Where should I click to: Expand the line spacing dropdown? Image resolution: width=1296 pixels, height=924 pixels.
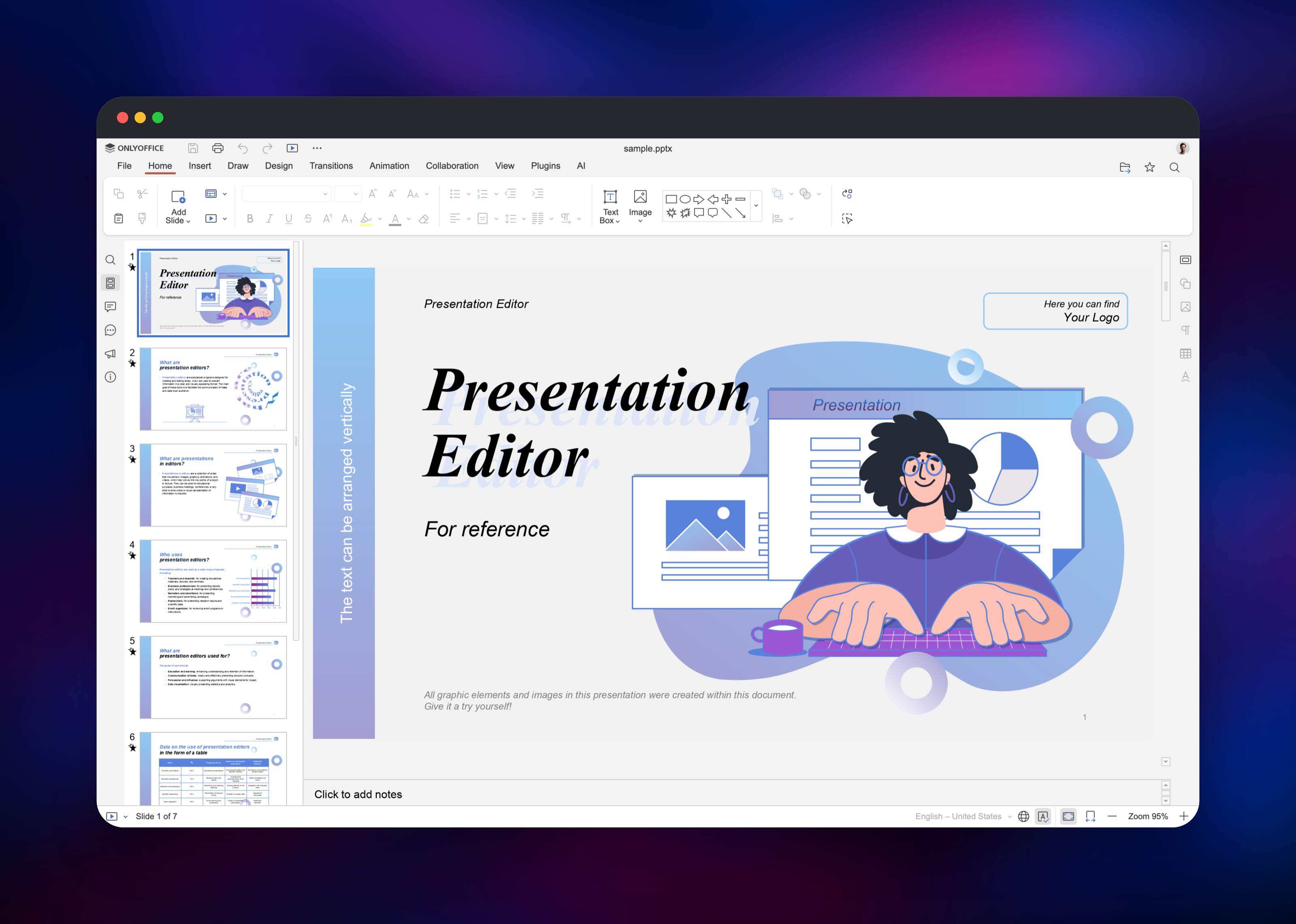click(524, 219)
